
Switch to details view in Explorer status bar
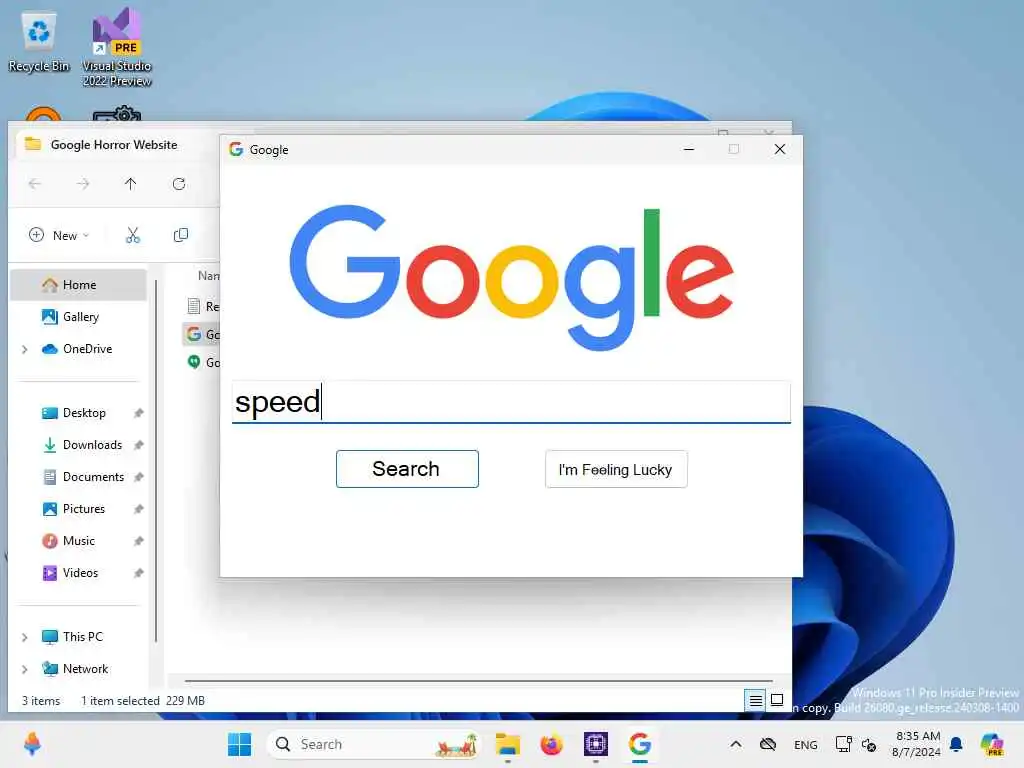pos(756,701)
